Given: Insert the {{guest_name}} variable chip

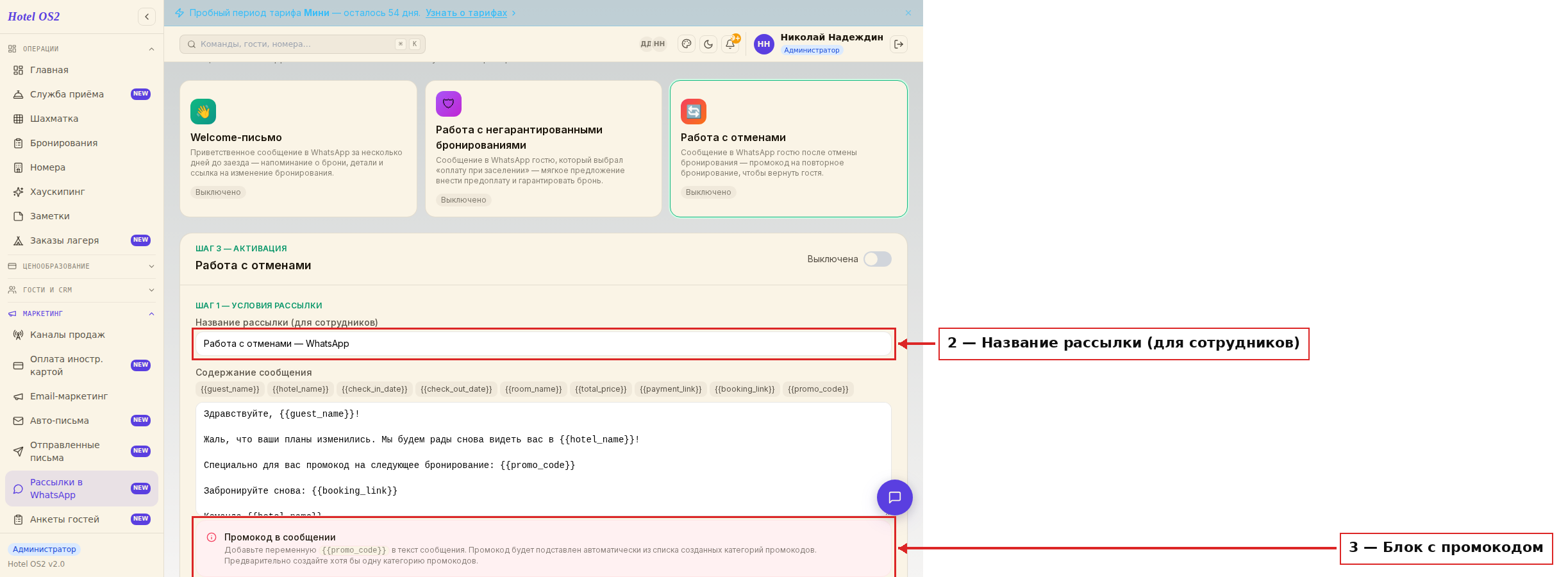Looking at the screenshot, I should (x=230, y=389).
